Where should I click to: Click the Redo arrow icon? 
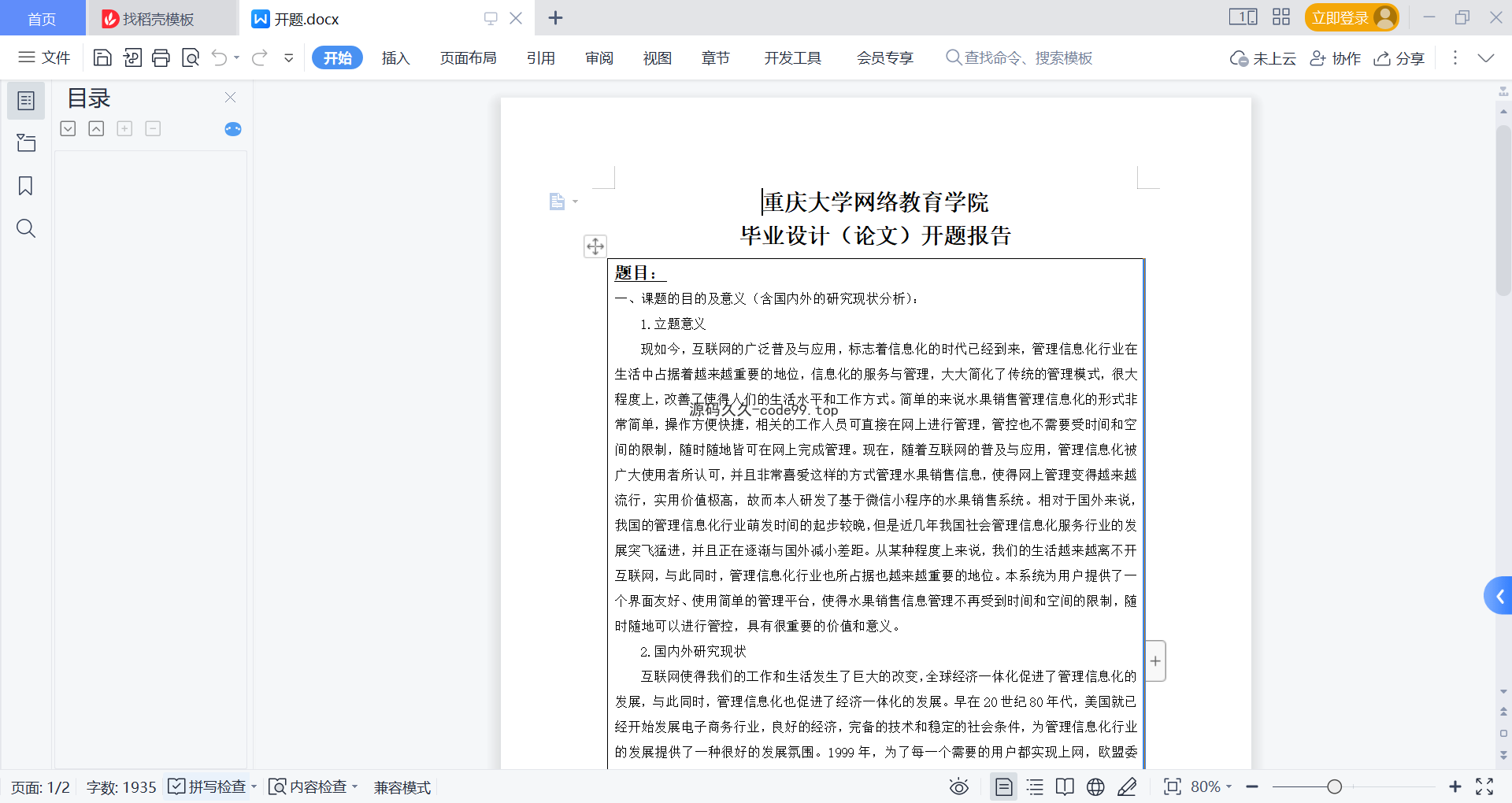pos(260,57)
